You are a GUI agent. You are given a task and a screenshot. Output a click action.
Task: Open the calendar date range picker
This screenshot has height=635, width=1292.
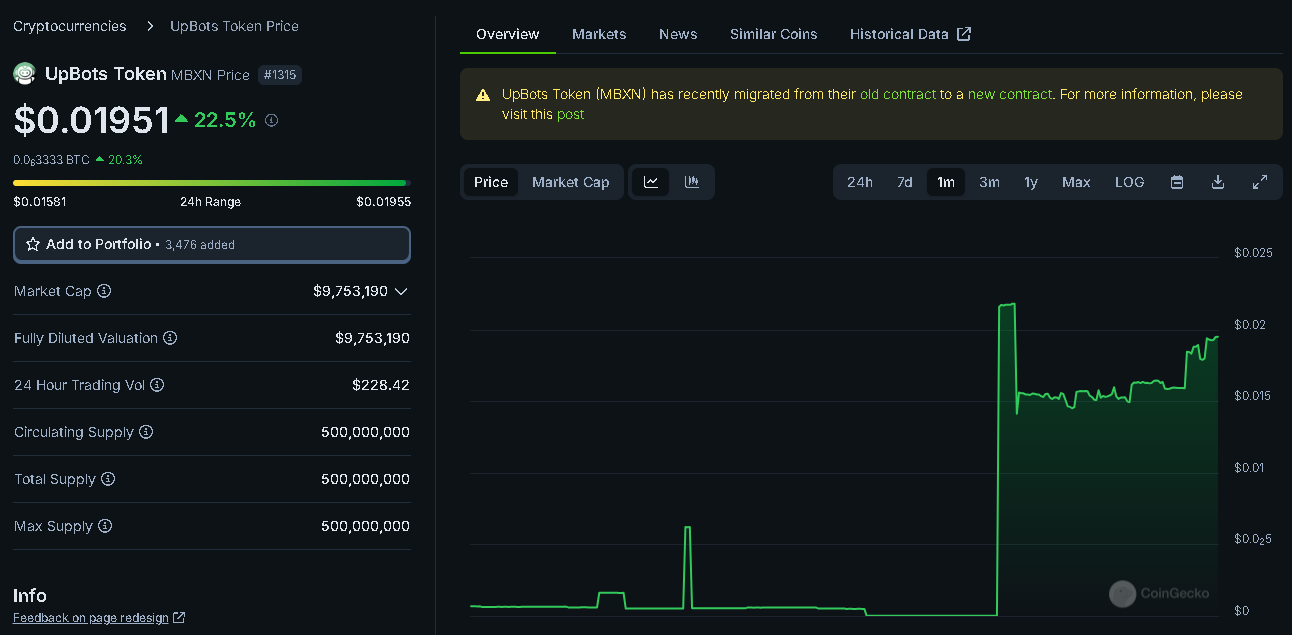coord(1177,182)
